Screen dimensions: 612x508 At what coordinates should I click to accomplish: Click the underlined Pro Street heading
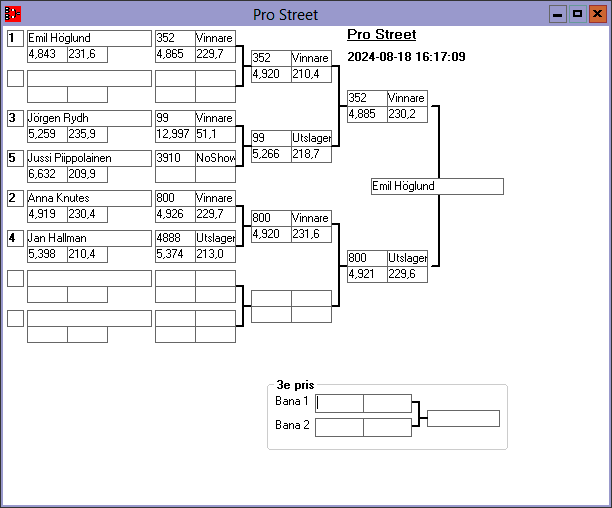(381, 35)
